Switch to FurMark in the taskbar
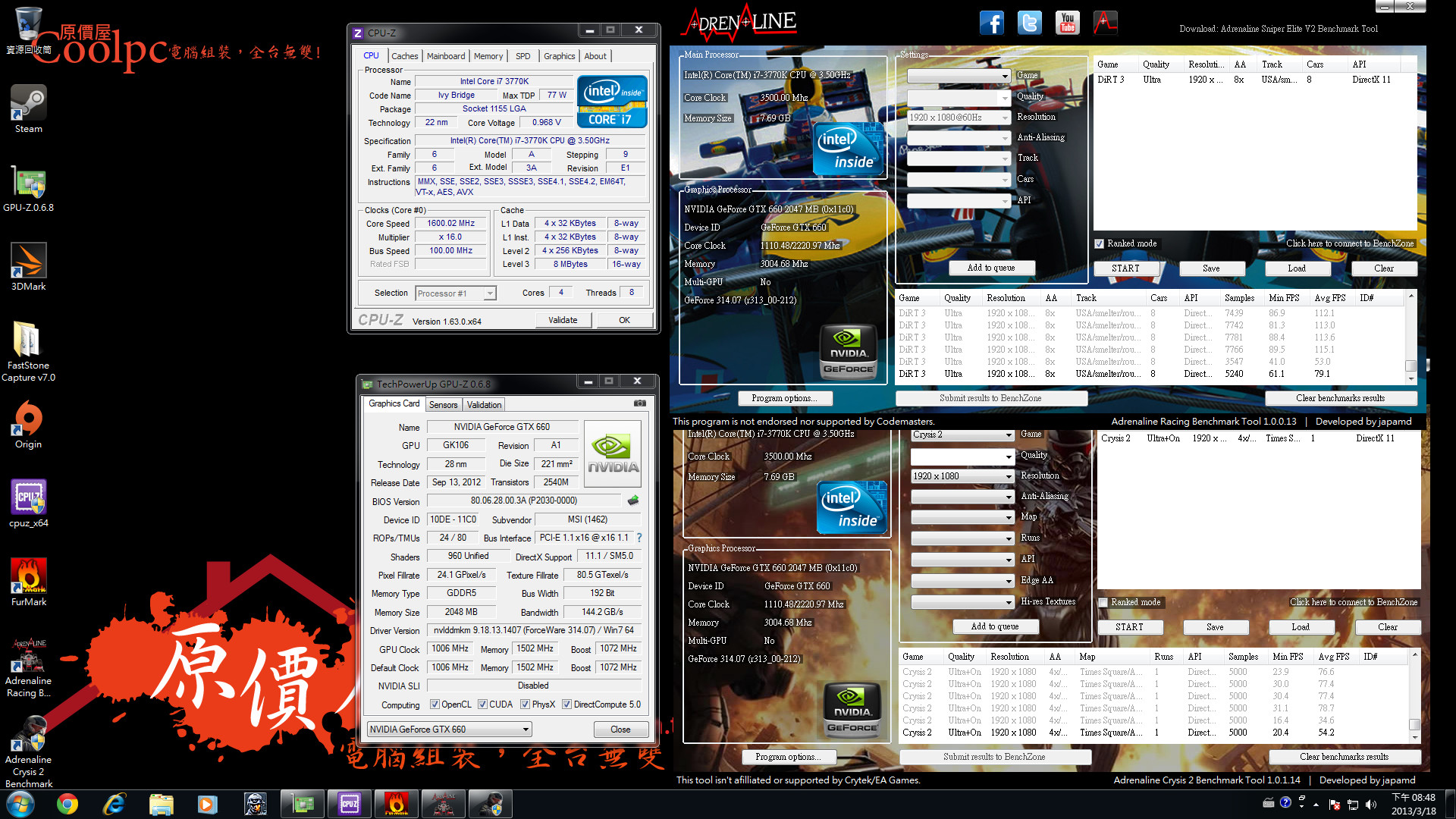The height and width of the screenshot is (819, 1456). point(397,804)
